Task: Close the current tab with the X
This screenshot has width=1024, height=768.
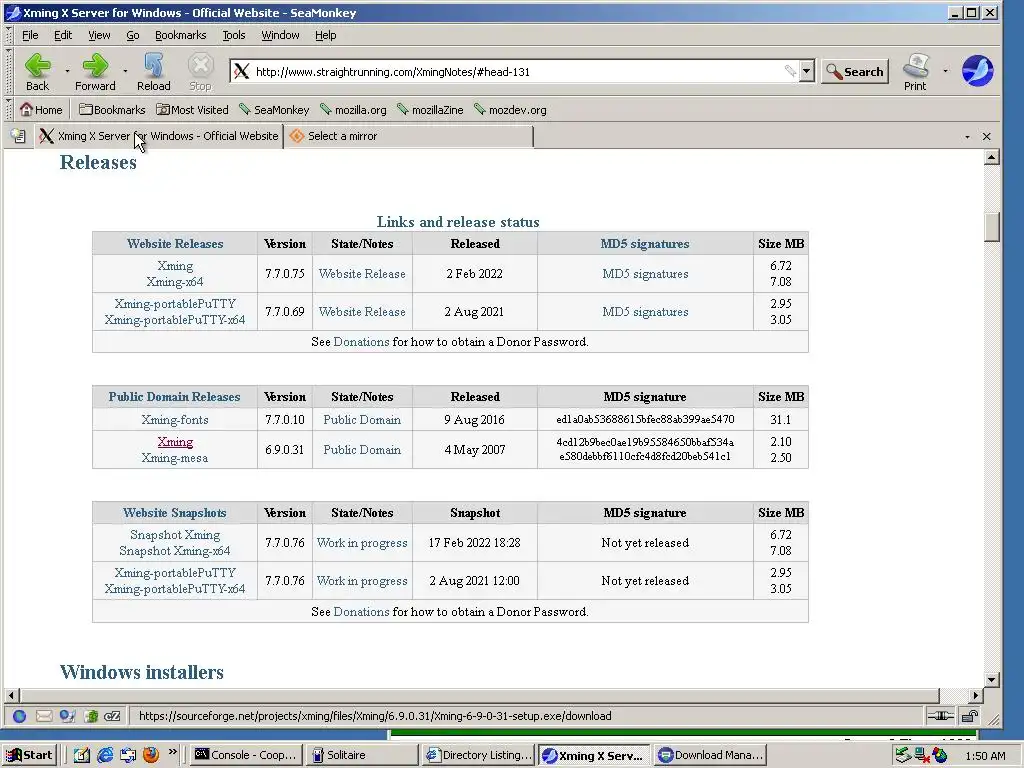Action: (x=987, y=136)
